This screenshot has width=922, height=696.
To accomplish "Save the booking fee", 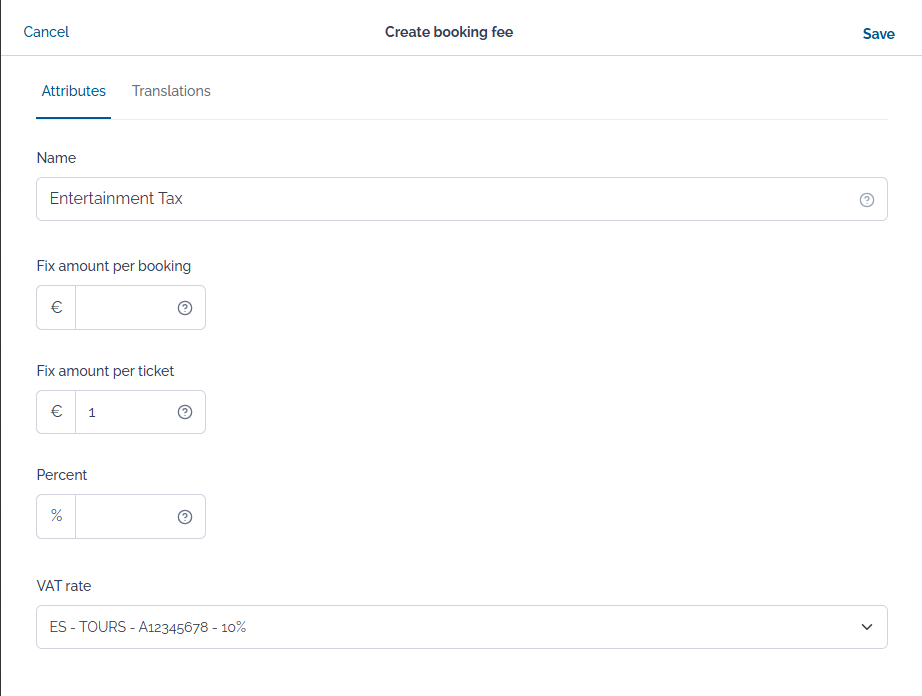I will 878,34.
